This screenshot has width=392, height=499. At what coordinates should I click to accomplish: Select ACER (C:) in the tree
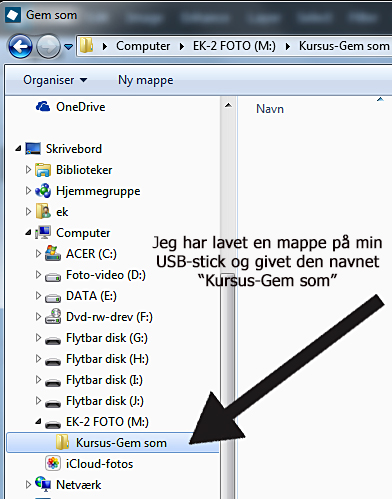coord(91,254)
